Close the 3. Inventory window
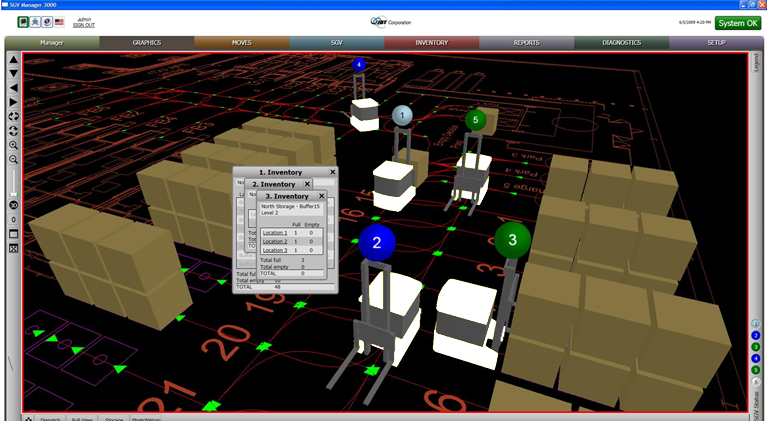 (322, 196)
